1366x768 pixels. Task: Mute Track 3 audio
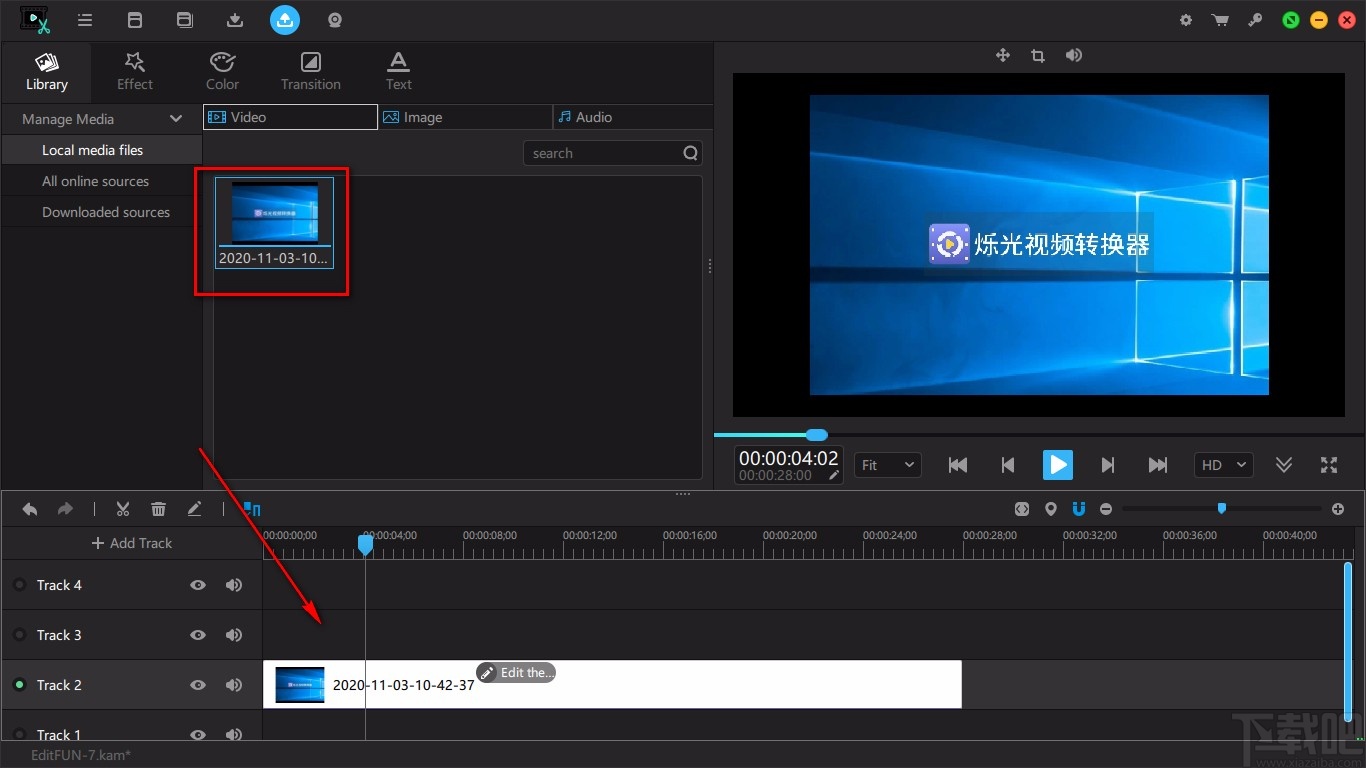pyautogui.click(x=234, y=635)
